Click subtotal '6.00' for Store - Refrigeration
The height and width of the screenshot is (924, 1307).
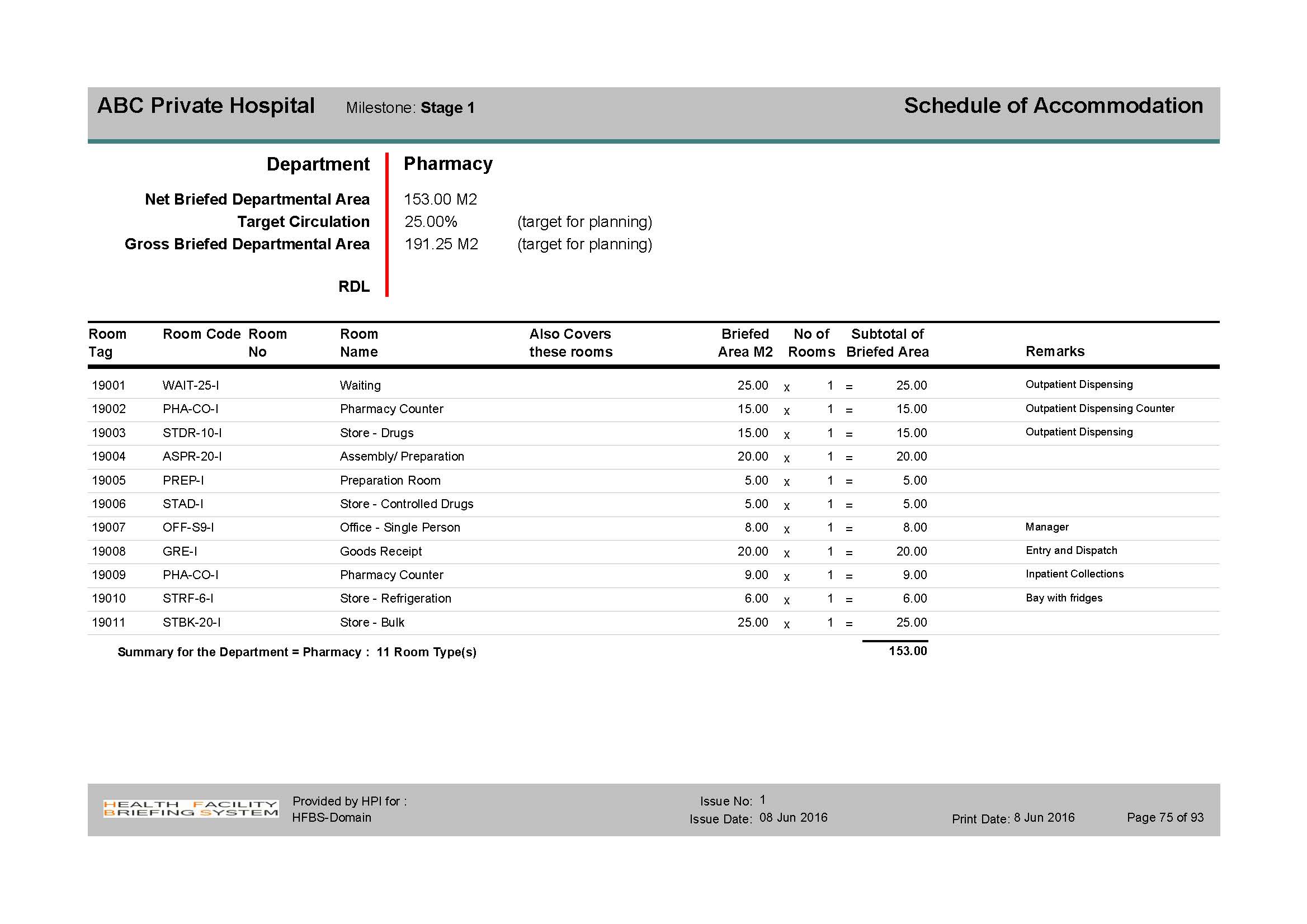pos(915,599)
